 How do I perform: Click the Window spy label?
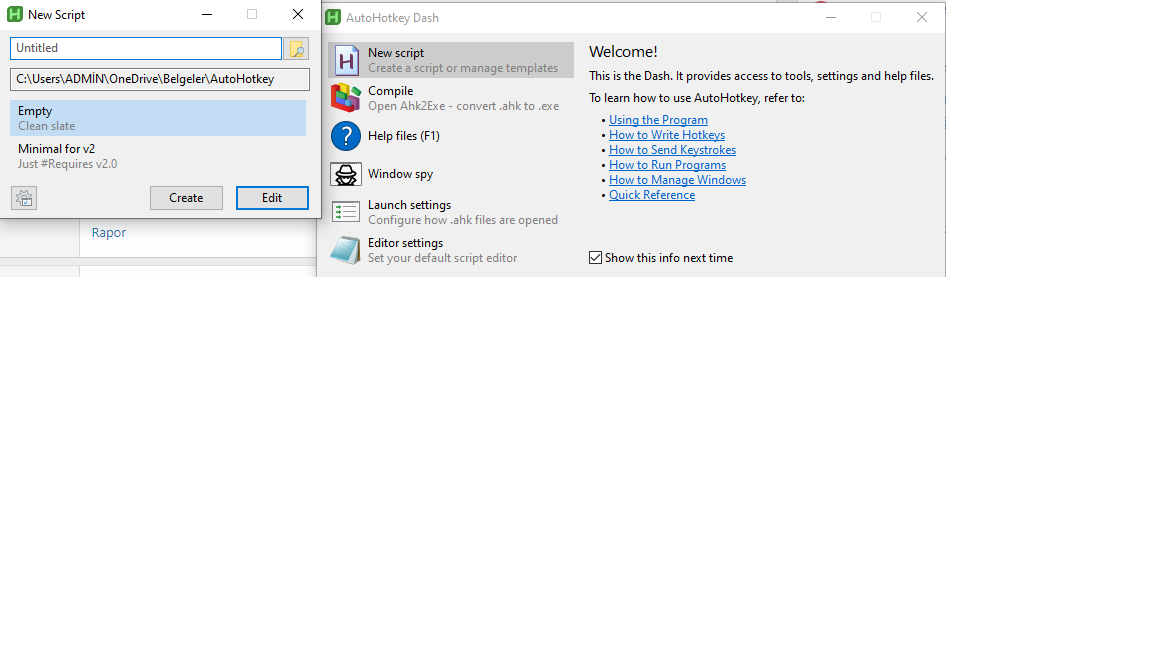tap(400, 174)
